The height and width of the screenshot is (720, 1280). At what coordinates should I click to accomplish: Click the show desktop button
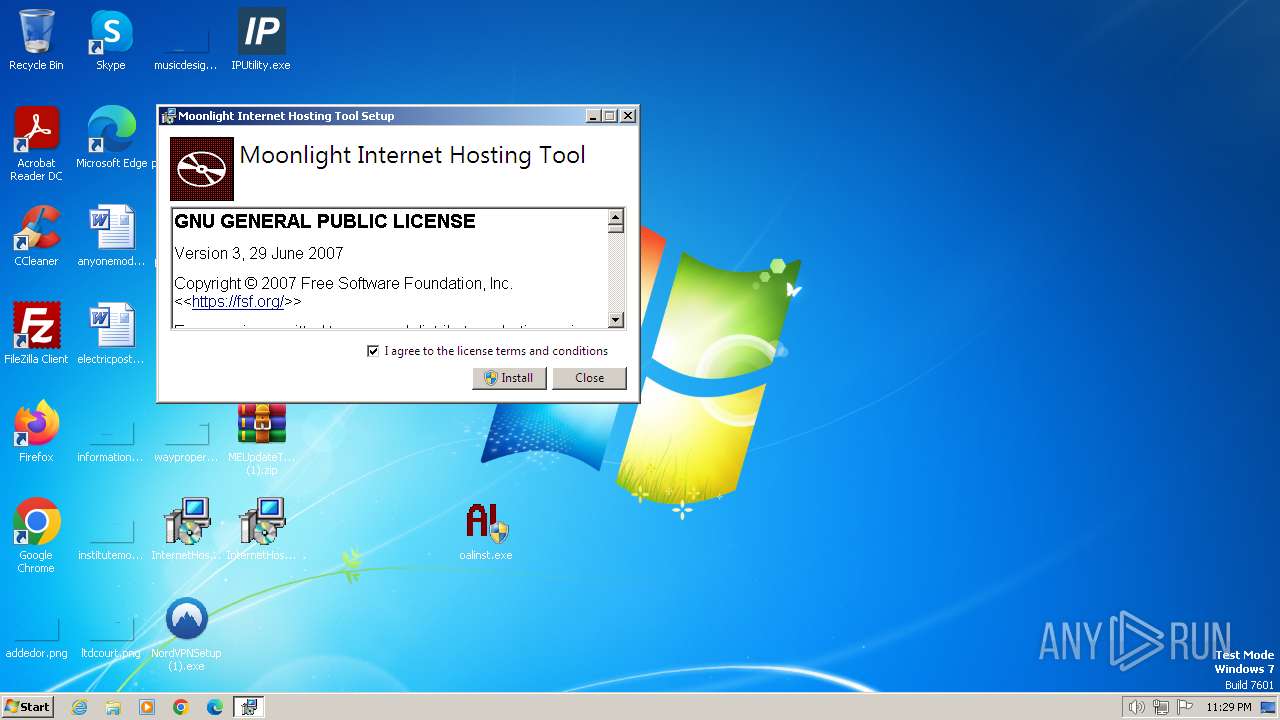(1270, 707)
